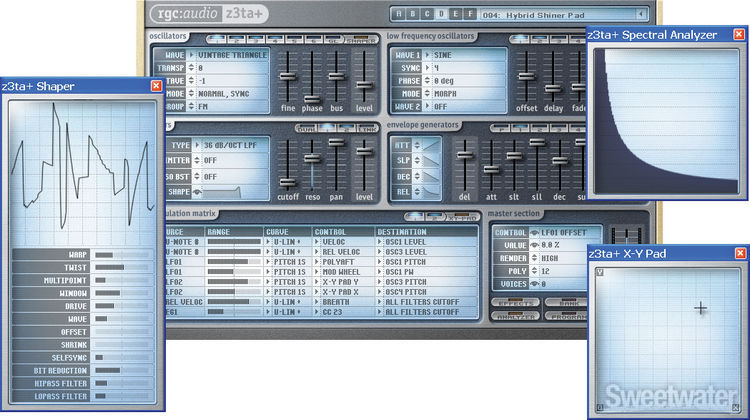This screenshot has height=420, width=750.
Task: Click the eye icon next to VALUE 0.0 %
Action: click(534, 245)
